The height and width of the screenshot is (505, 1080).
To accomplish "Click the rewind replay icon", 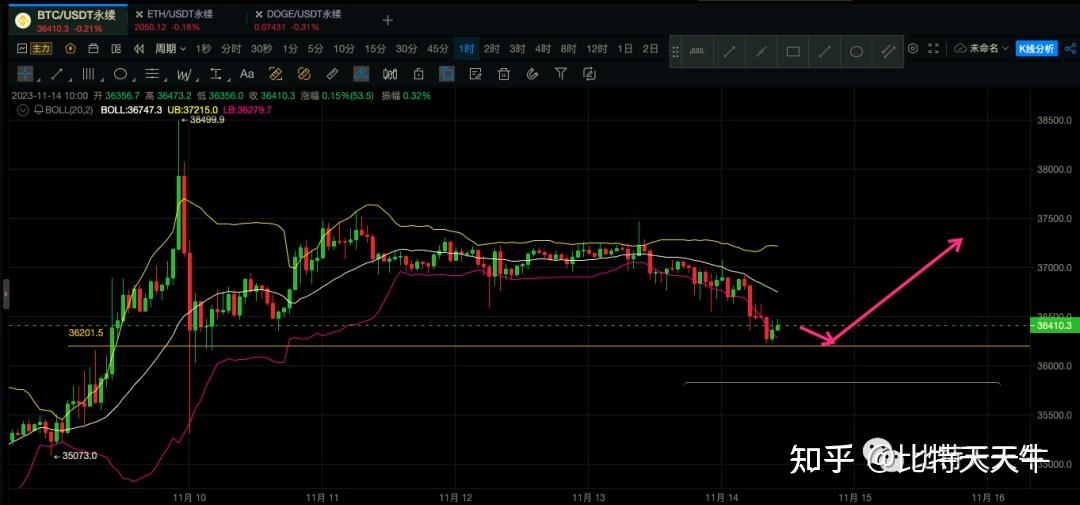I will pos(138,49).
